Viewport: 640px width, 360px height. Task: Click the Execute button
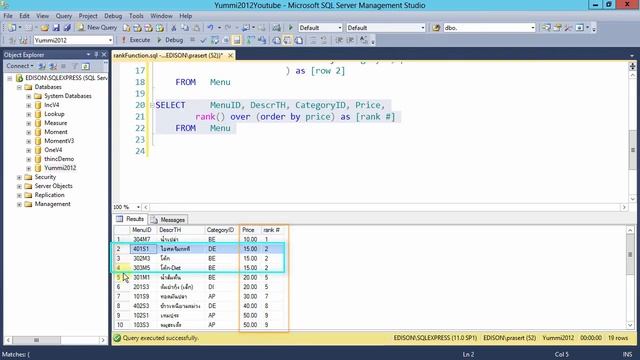[136, 40]
